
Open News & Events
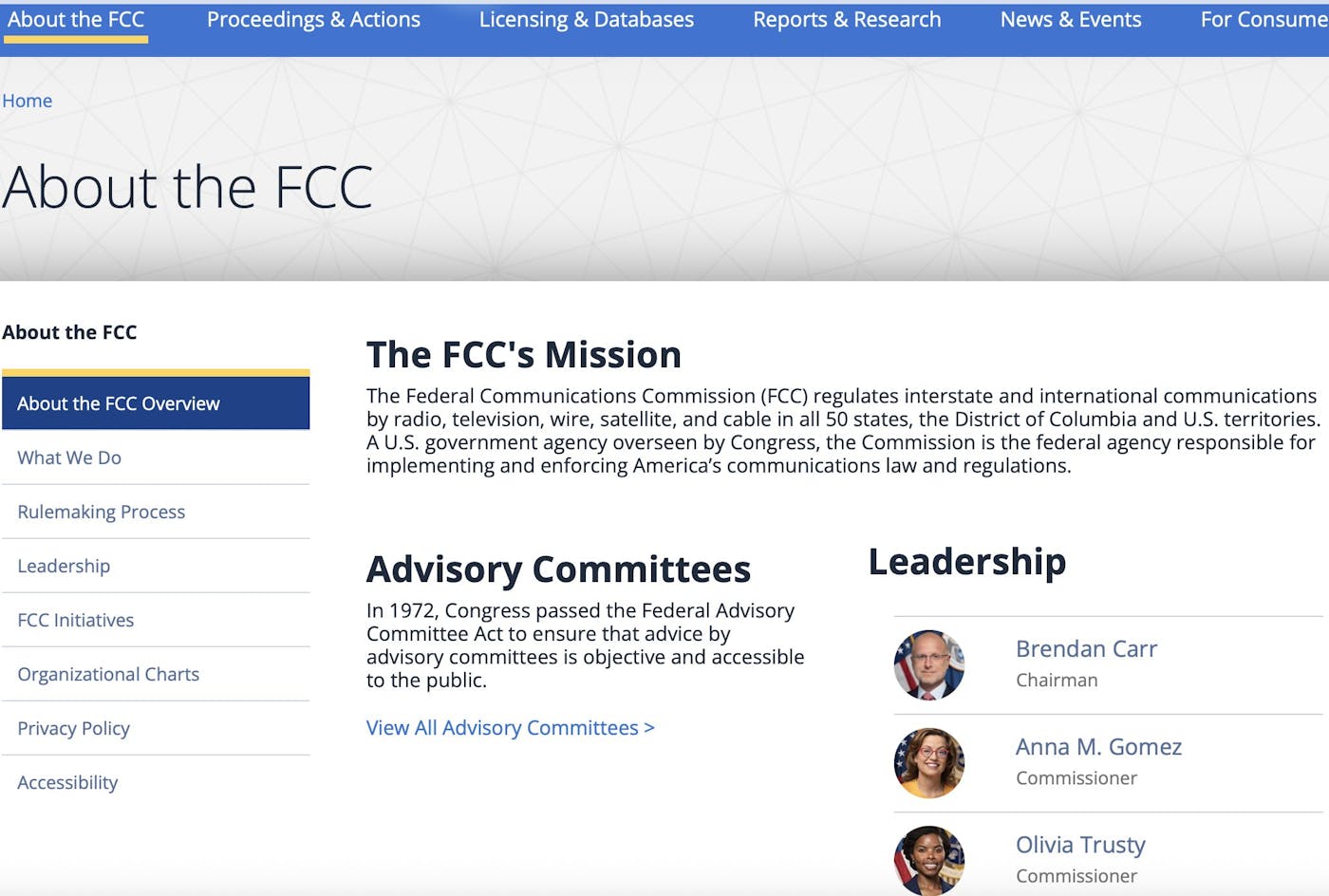point(1071,19)
